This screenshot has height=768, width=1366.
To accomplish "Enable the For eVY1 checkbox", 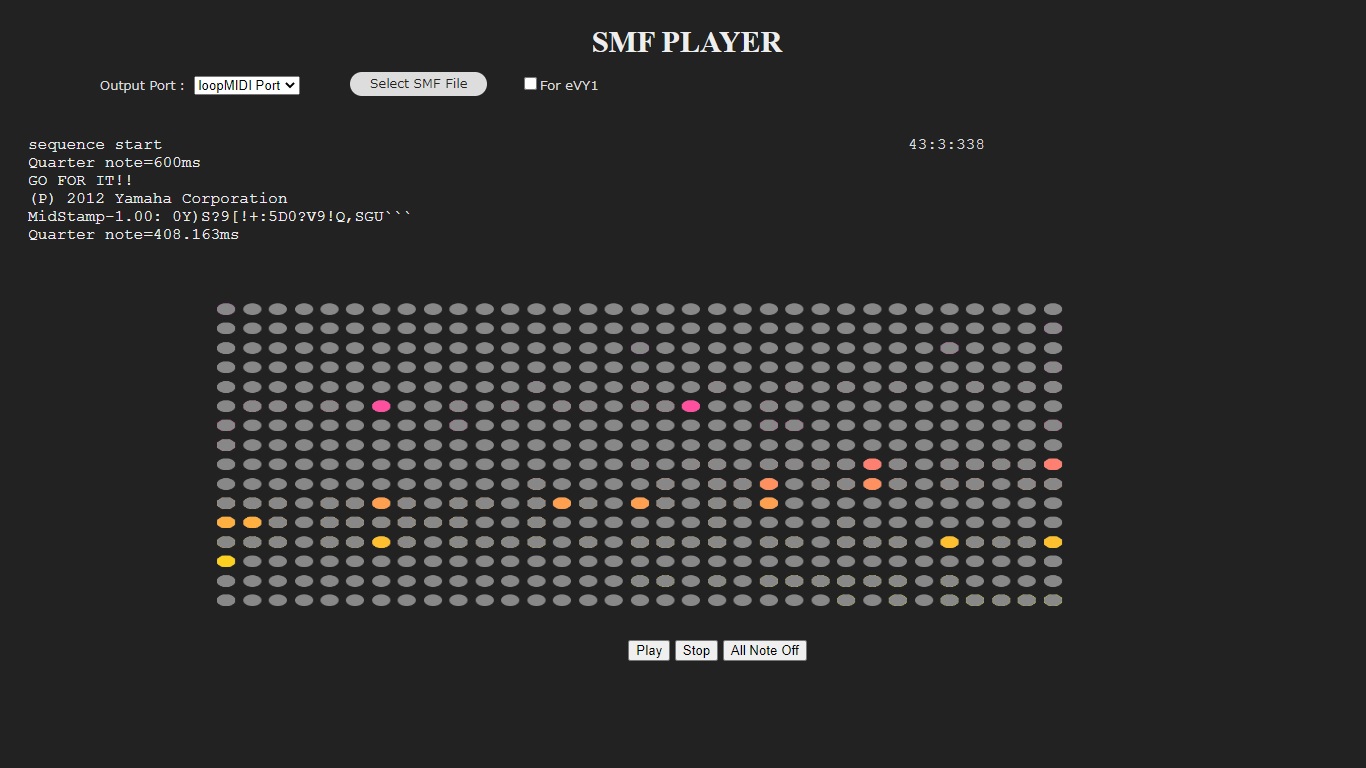I will (x=530, y=84).
